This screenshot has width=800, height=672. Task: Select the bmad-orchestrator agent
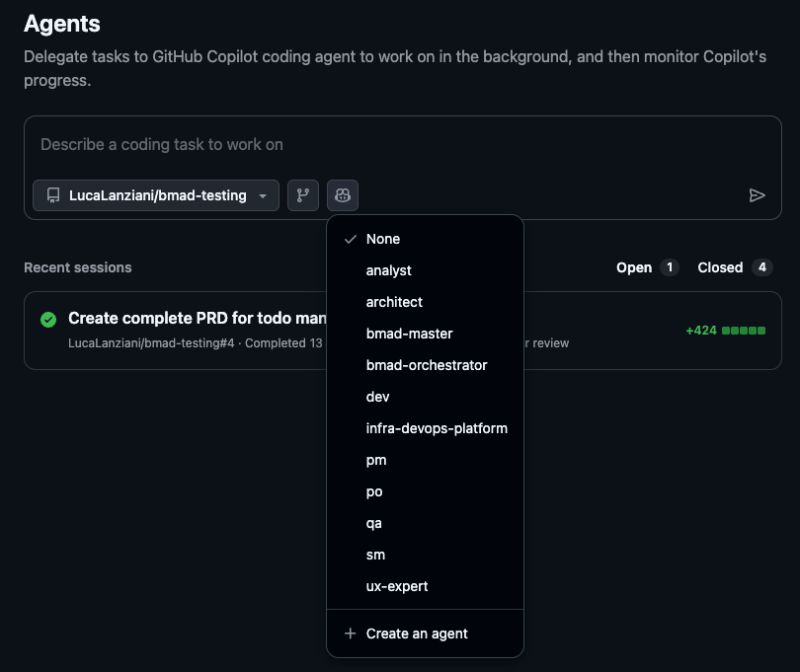[x=426, y=365]
